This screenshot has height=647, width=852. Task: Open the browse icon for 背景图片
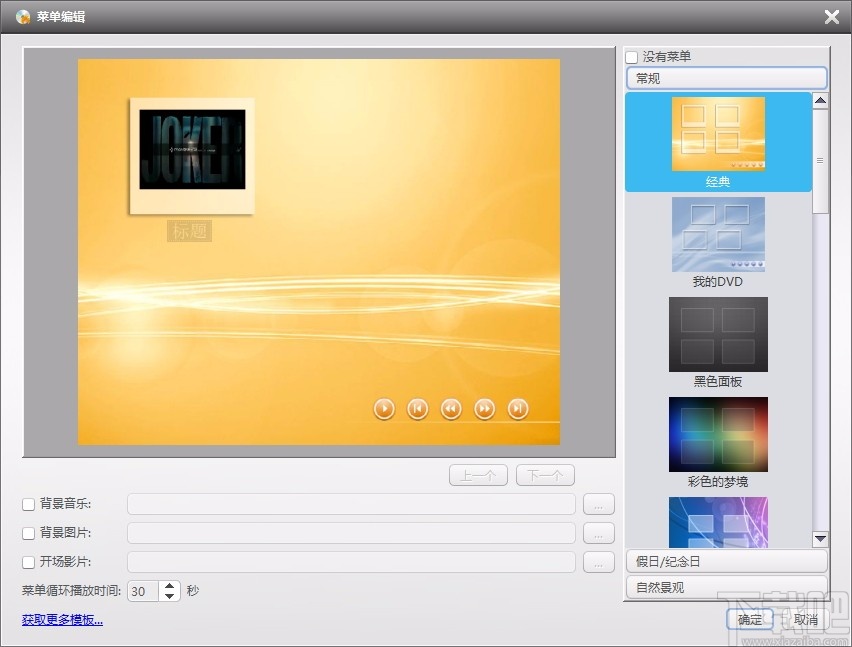coord(598,533)
